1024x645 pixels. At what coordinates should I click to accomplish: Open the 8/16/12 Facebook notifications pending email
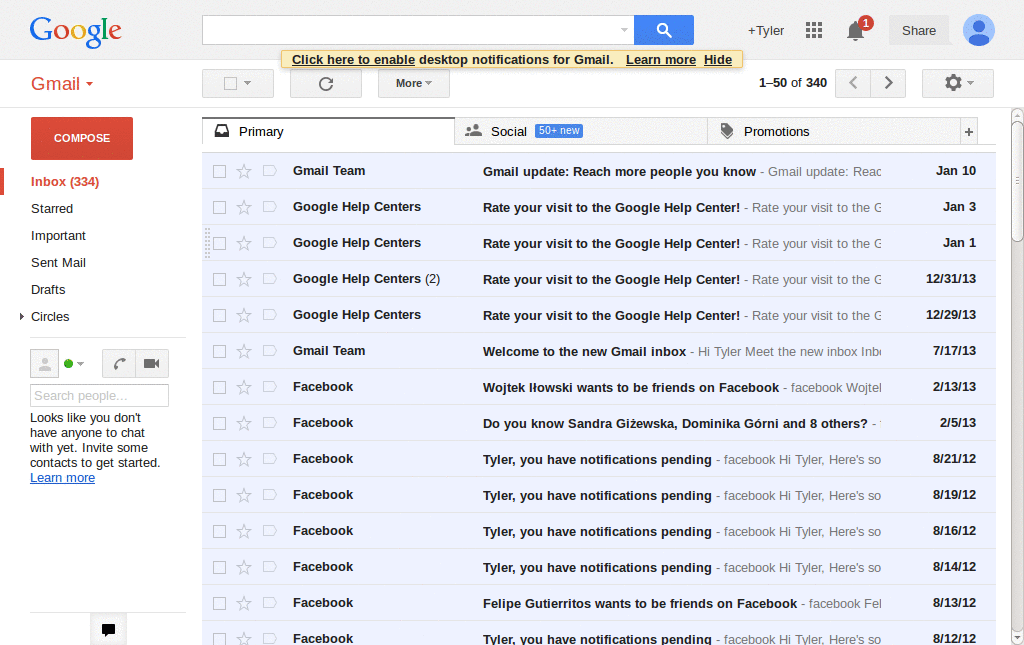599,531
